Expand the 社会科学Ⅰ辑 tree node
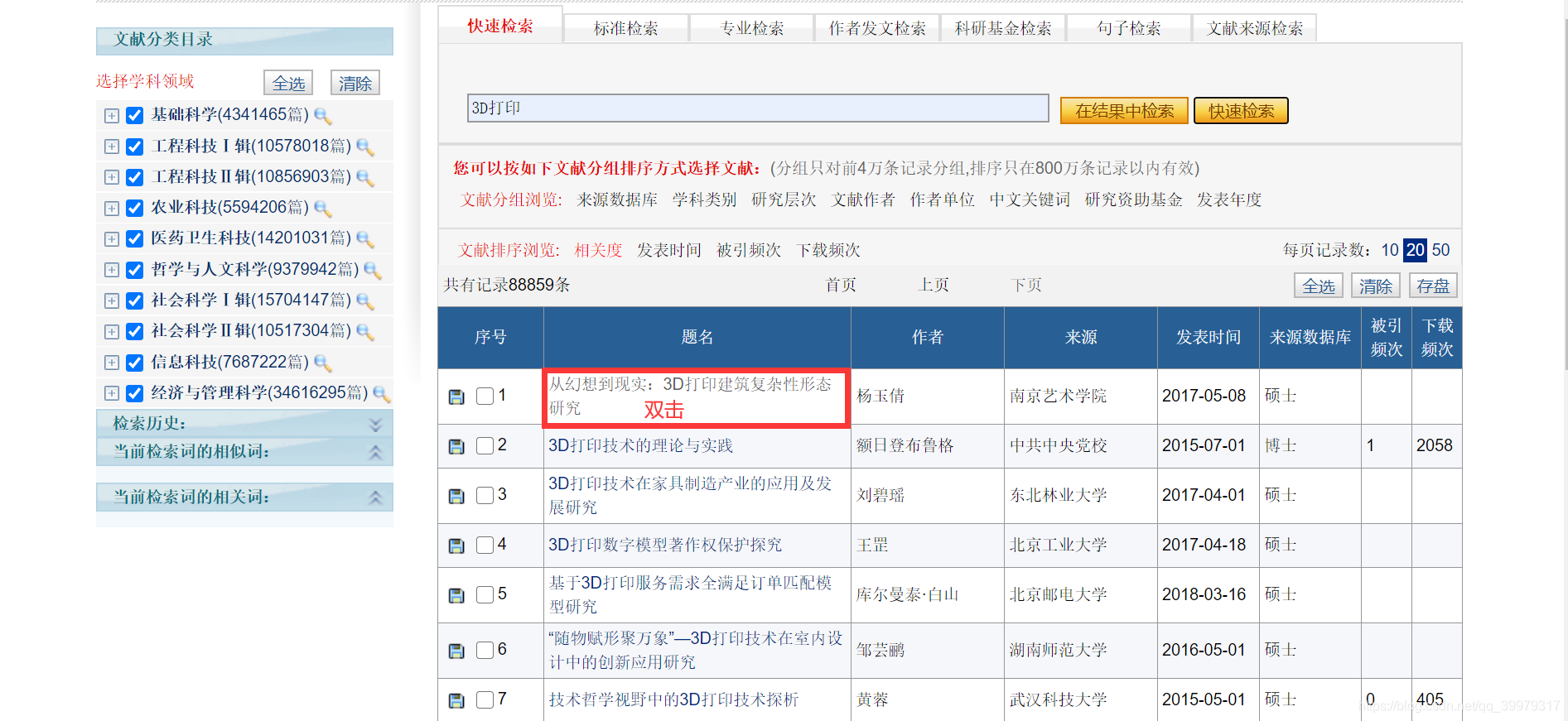Viewport: 1568px width, 721px height. pos(112,300)
